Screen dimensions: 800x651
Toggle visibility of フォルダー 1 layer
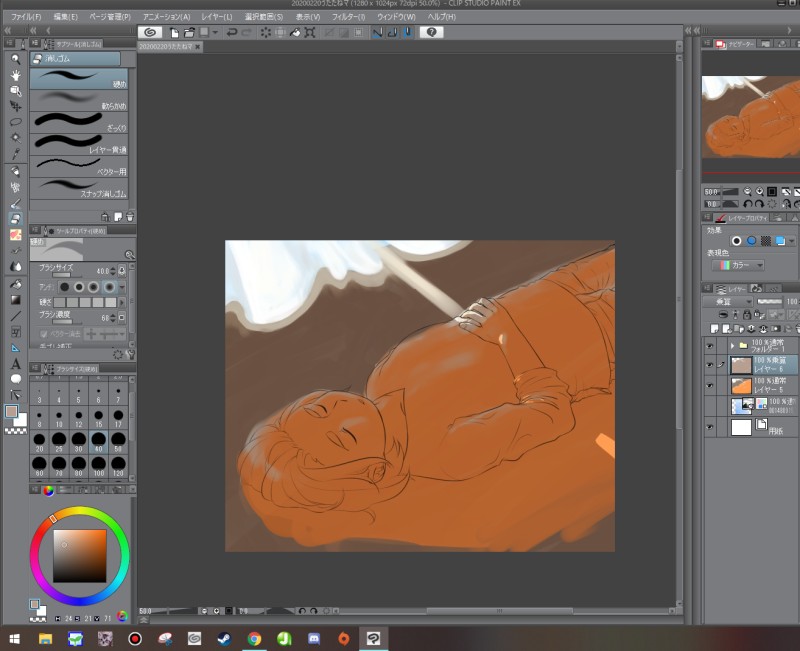pyautogui.click(x=710, y=346)
